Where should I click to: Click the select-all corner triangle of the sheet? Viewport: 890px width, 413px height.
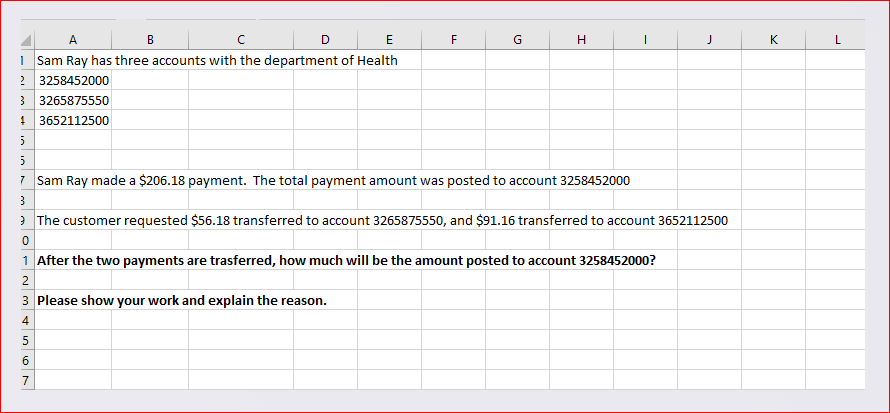click(28, 40)
